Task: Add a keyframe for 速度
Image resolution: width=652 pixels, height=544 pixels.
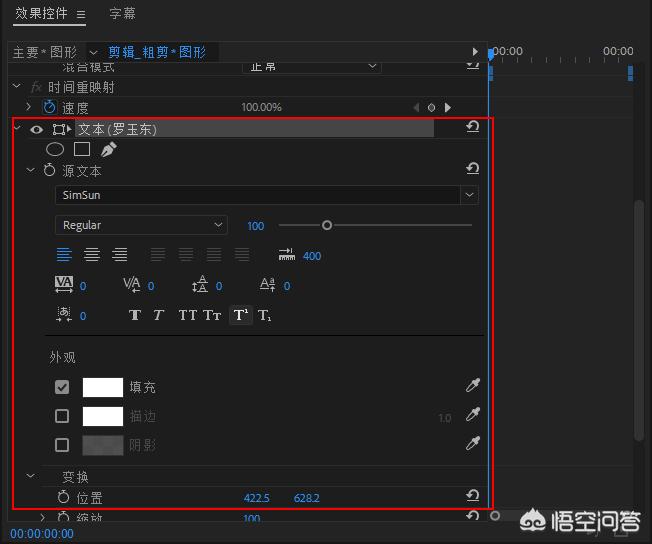Action: 432,108
